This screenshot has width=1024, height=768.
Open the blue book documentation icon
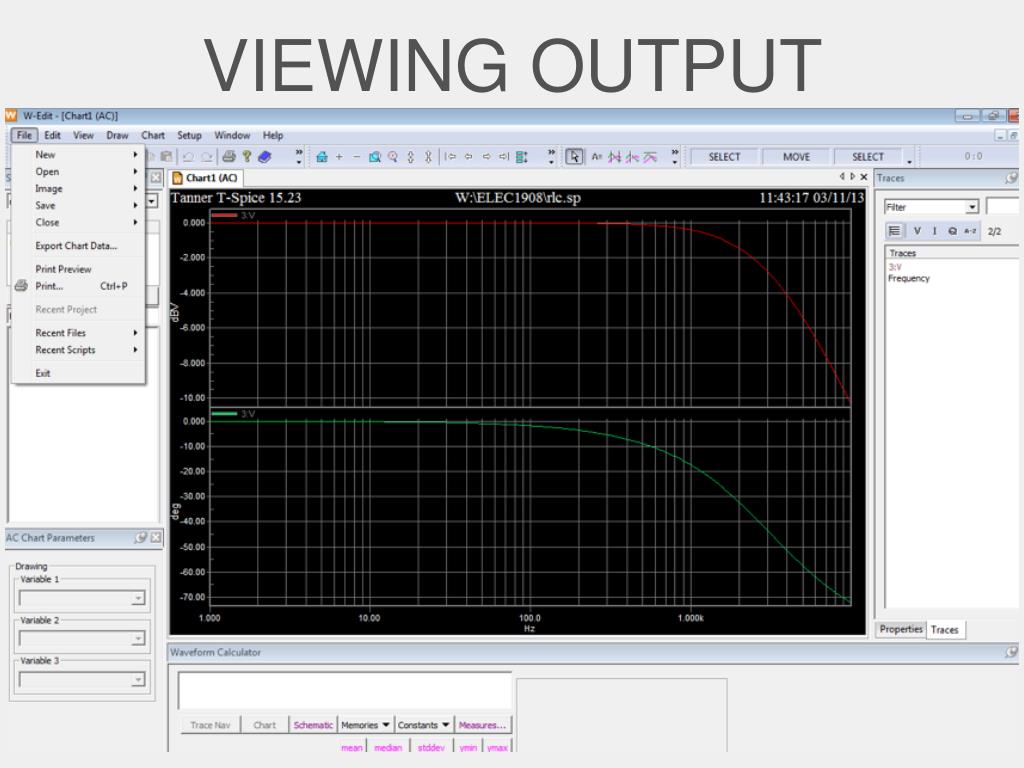(264, 156)
